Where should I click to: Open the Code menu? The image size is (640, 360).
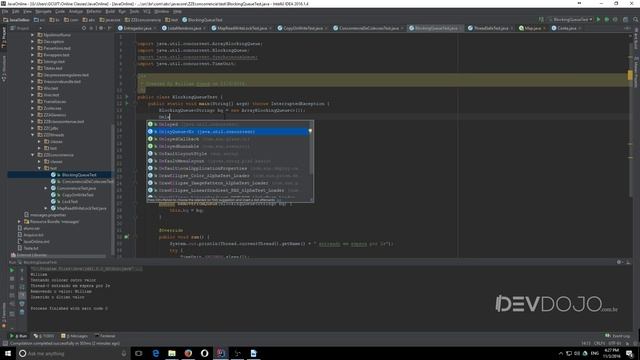click(60, 11)
